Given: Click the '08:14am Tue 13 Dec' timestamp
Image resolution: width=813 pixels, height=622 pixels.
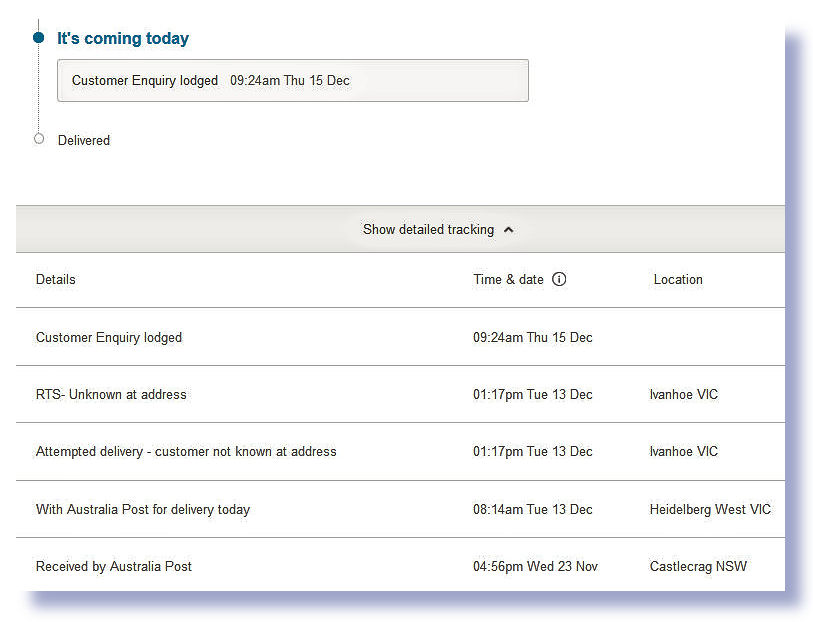Looking at the screenshot, I should coord(532,510).
